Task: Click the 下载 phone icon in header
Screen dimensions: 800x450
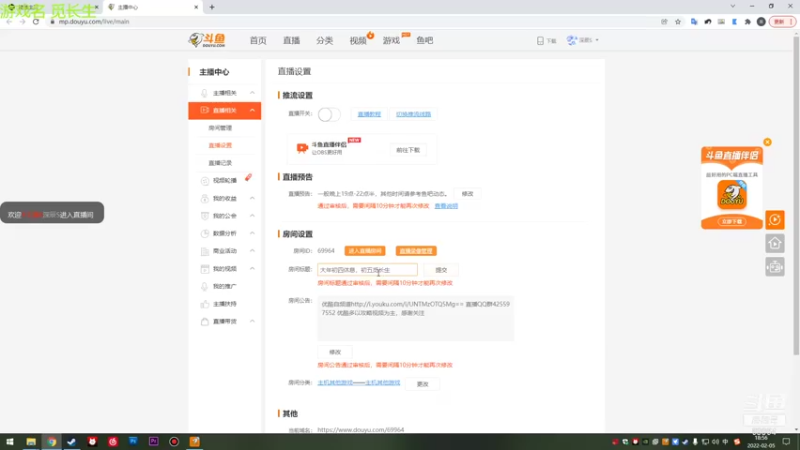Action: coord(540,40)
